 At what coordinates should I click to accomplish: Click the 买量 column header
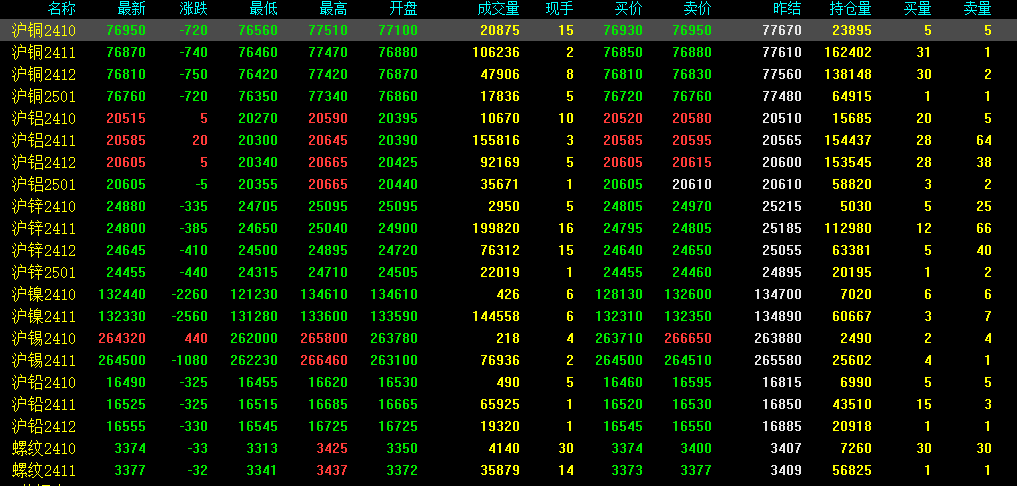point(918,8)
